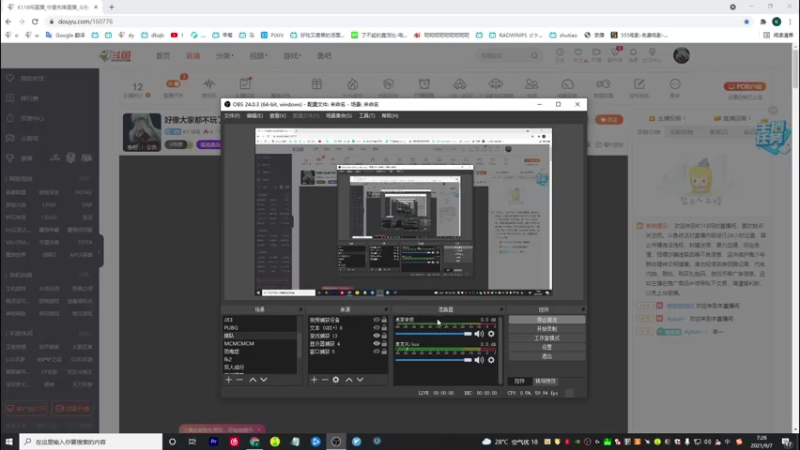Click 开始录制 start recording button

[546, 329]
